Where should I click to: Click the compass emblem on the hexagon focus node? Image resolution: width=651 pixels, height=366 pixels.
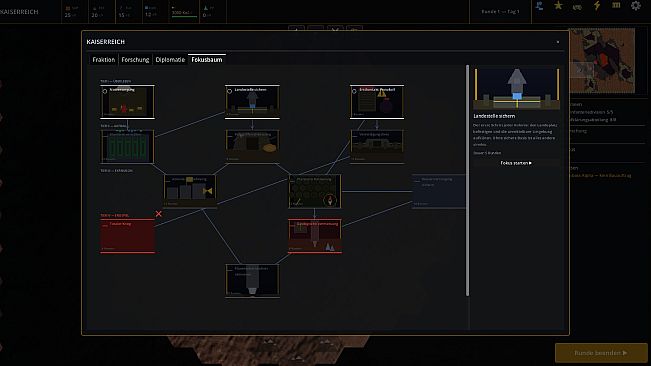[x=330, y=200]
